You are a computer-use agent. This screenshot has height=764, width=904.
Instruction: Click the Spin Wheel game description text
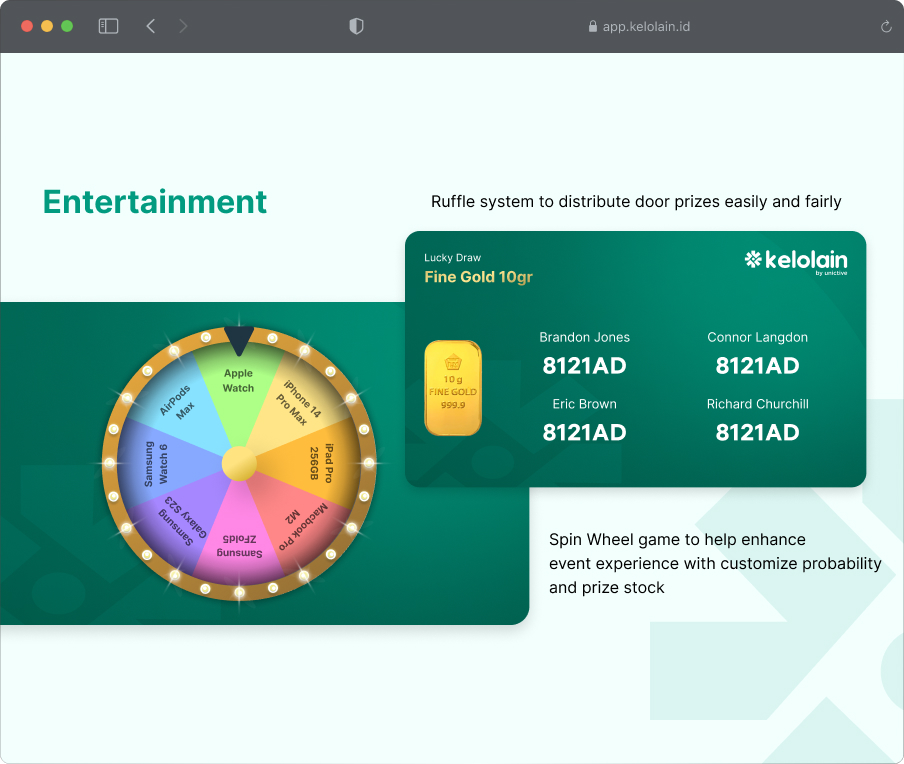pos(715,563)
